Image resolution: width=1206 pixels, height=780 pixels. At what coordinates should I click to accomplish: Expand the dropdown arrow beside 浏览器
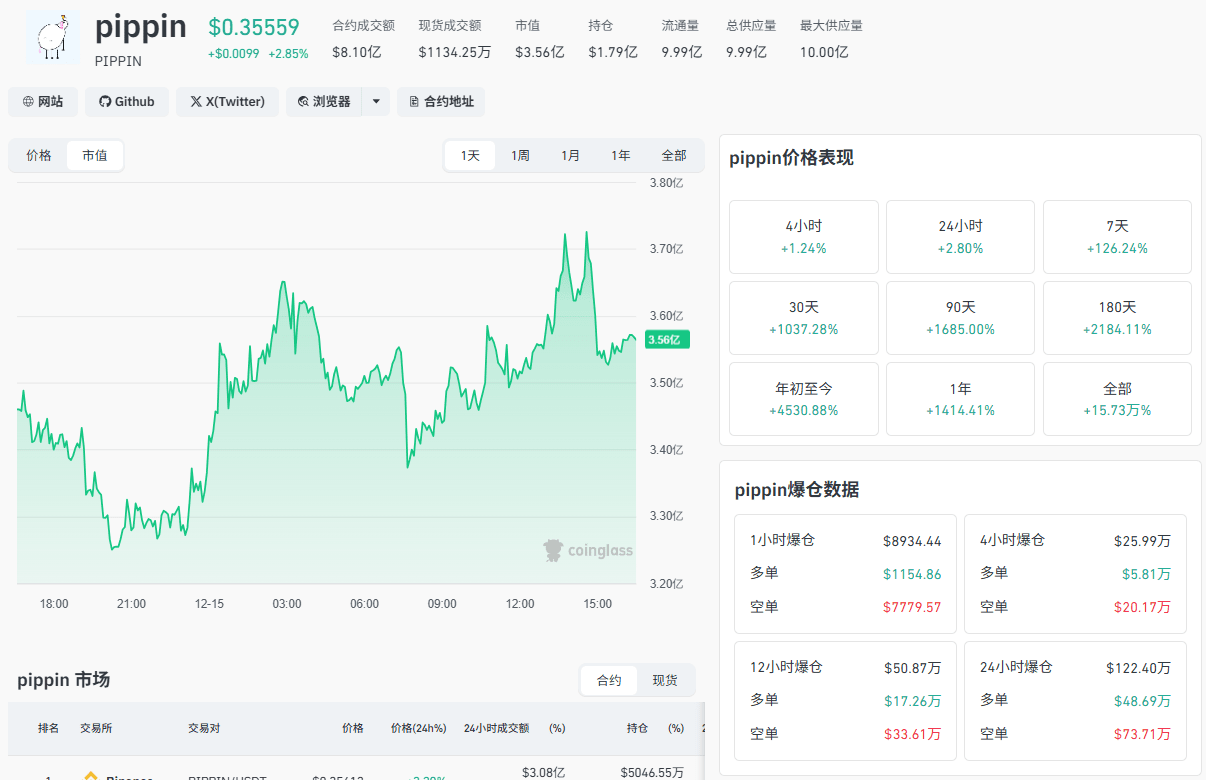[x=376, y=101]
